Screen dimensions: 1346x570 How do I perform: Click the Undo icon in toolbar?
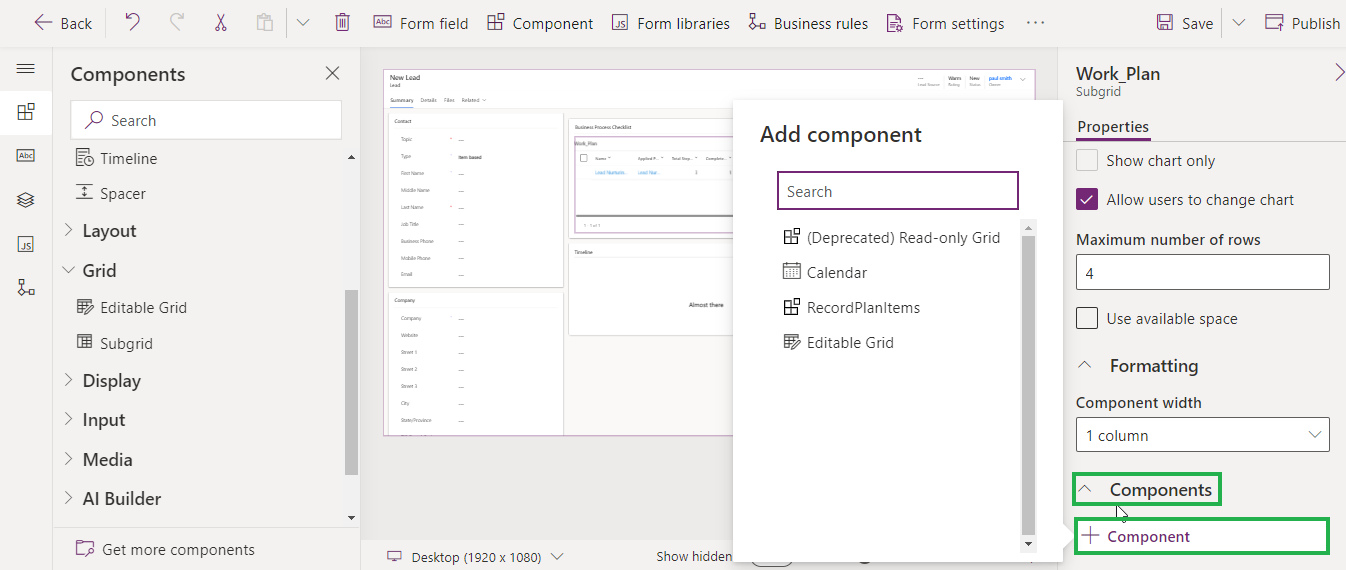pos(133,22)
